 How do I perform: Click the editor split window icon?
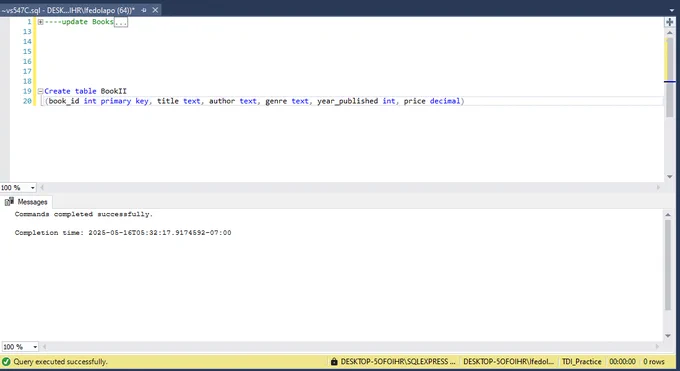[670, 22]
